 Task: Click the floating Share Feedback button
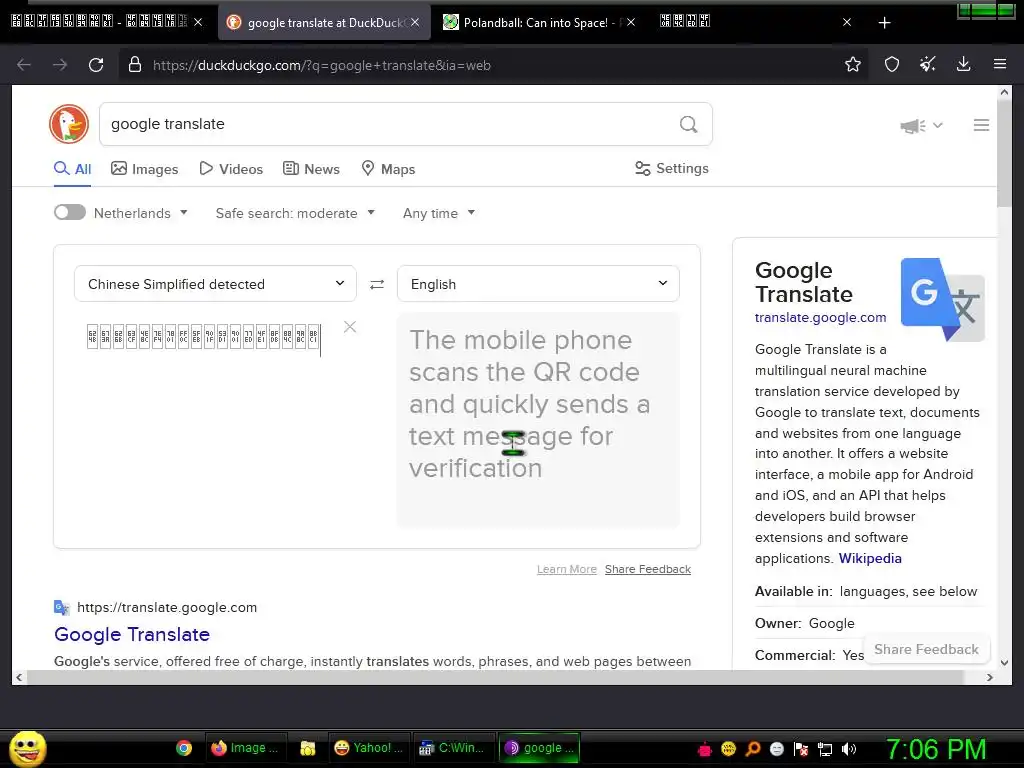point(926,649)
